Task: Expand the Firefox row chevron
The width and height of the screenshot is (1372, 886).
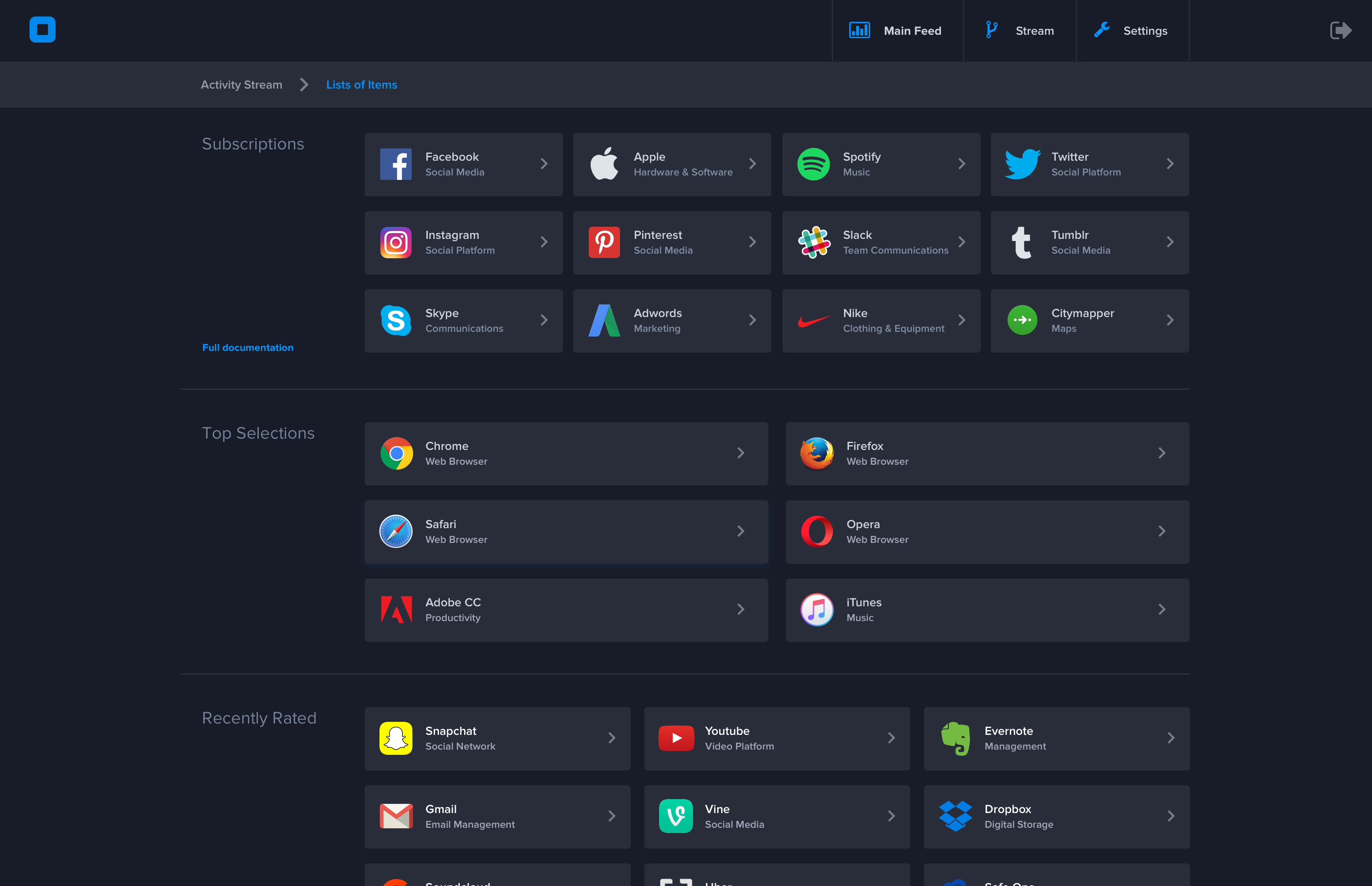Action: pos(1161,453)
